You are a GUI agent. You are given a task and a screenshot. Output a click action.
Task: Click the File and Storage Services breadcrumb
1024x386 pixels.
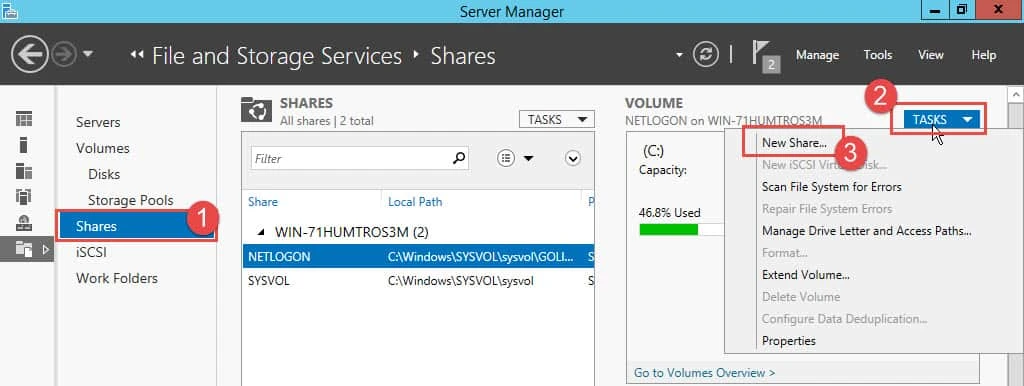coord(277,56)
